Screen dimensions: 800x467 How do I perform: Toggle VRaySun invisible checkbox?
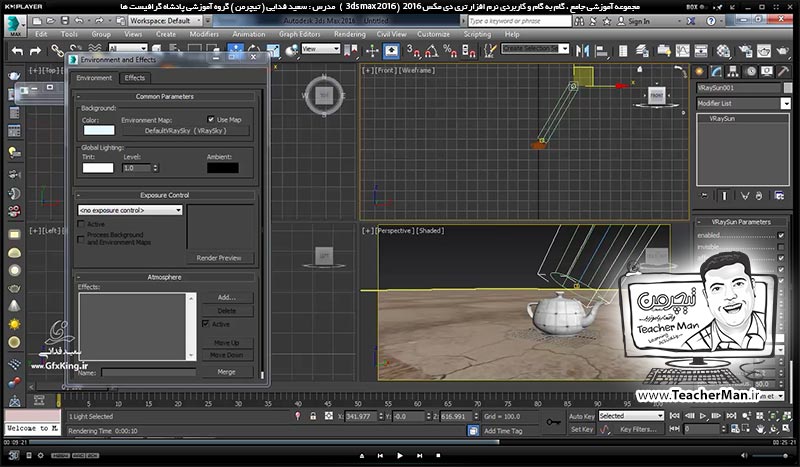point(781,247)
